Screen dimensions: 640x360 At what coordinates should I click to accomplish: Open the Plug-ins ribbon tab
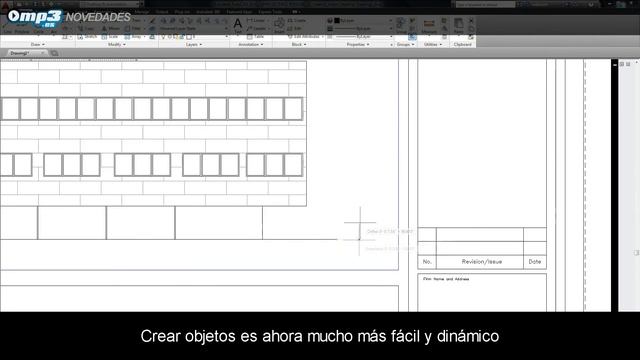tap(182, 12)
